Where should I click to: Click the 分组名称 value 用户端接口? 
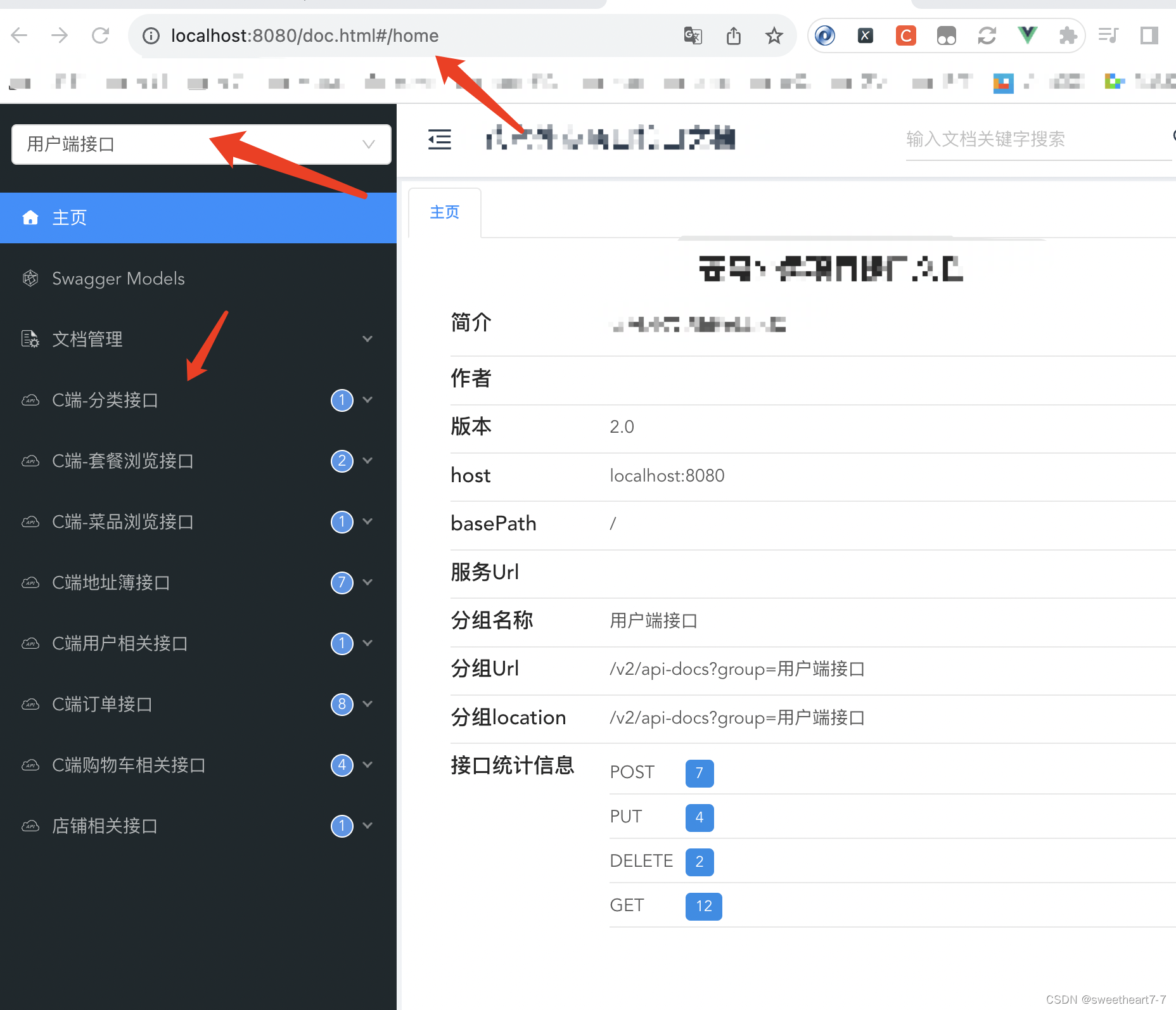tap(653, 621)
